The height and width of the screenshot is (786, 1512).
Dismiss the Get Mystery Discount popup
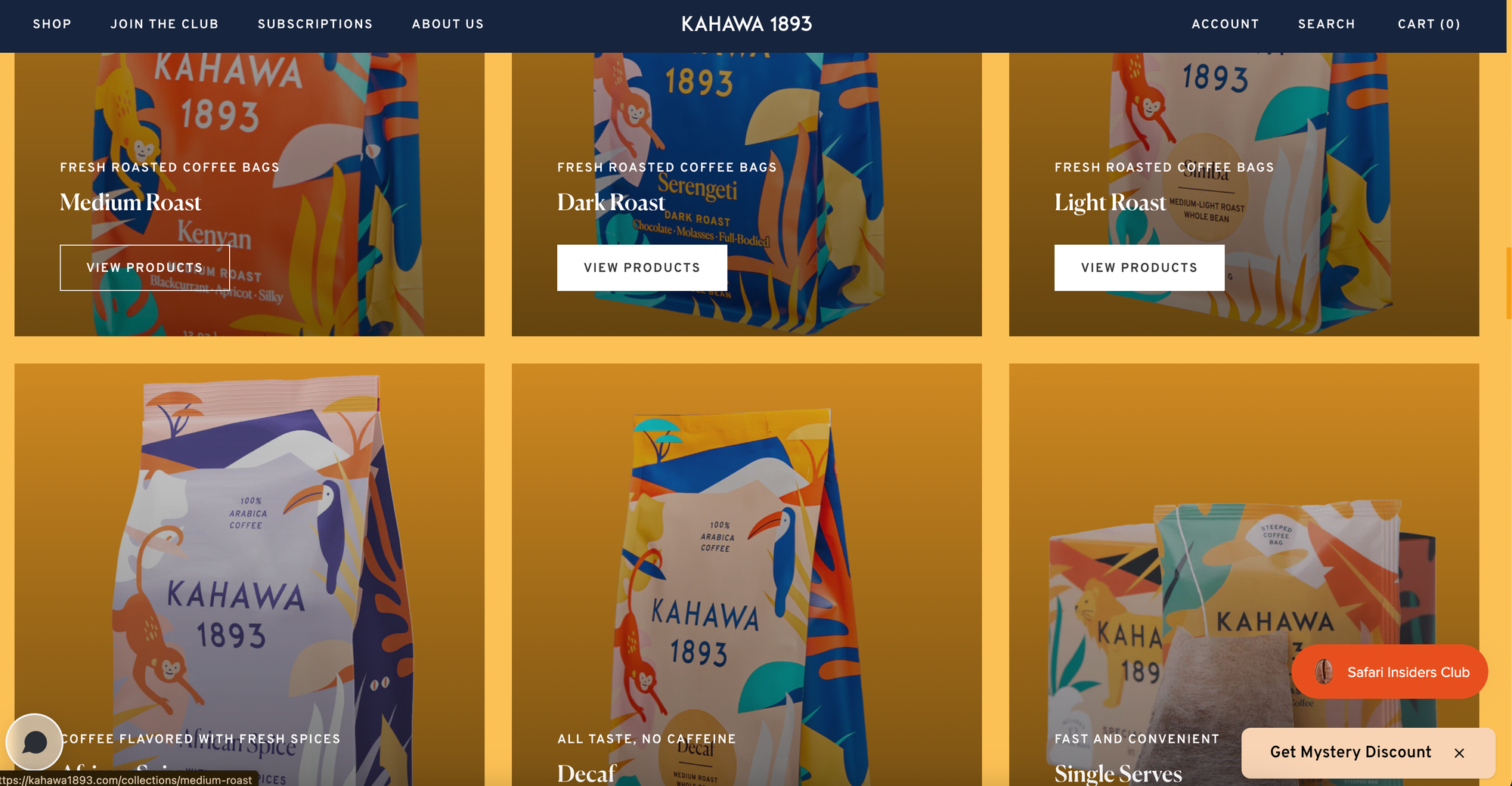(x=1459, y=753)
